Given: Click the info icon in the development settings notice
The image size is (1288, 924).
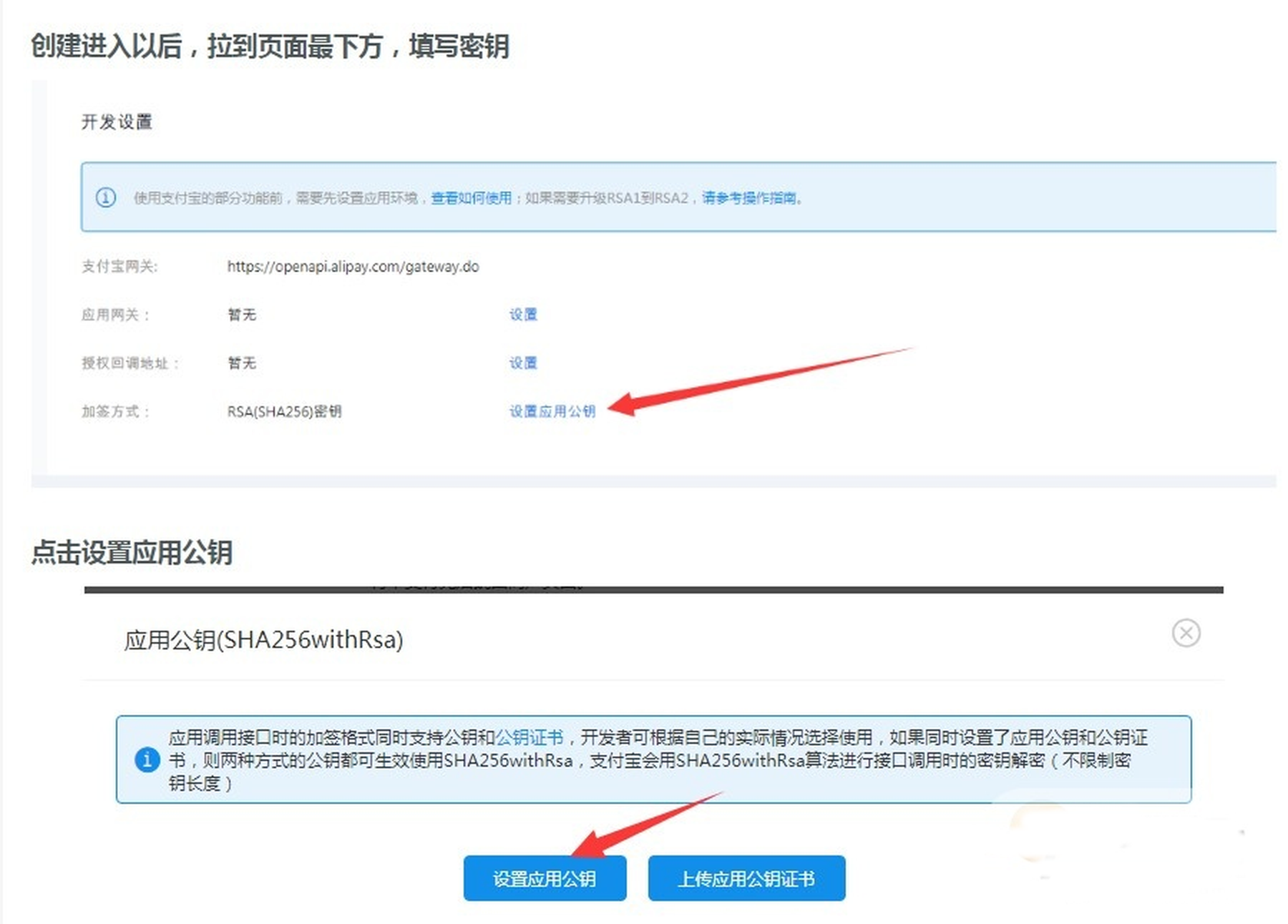Looking at the screenshot, I should coord(106,199).
